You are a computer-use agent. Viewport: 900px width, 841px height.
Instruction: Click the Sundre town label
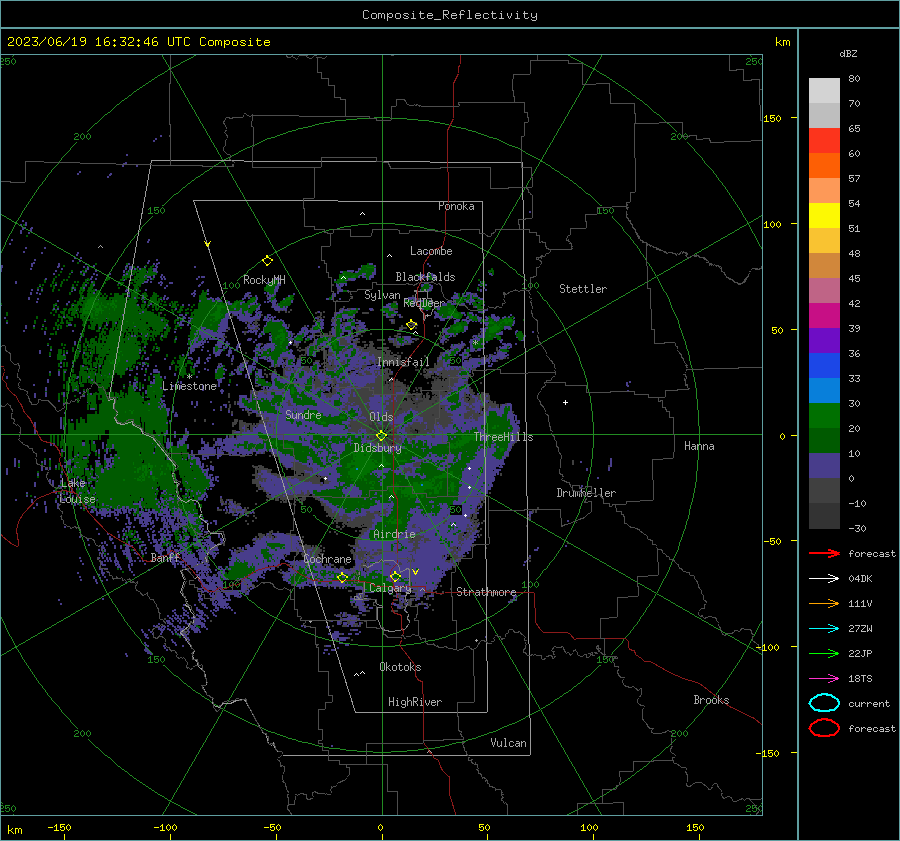tap(303, 414)
